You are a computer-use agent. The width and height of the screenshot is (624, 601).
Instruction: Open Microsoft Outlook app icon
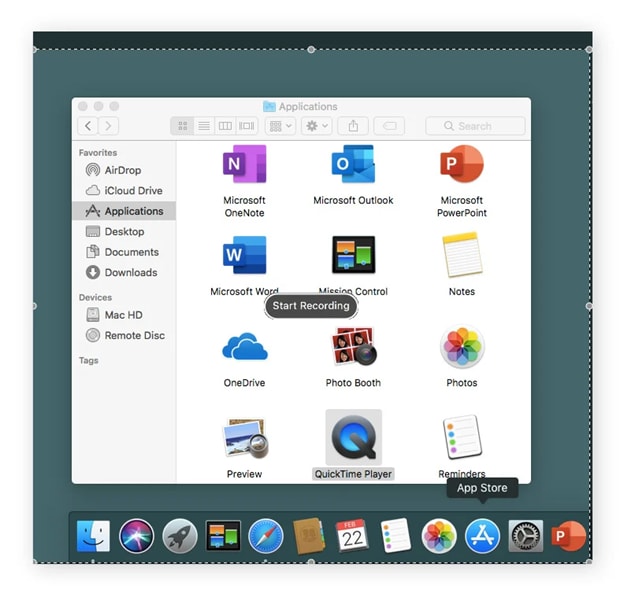click(353, 164)
